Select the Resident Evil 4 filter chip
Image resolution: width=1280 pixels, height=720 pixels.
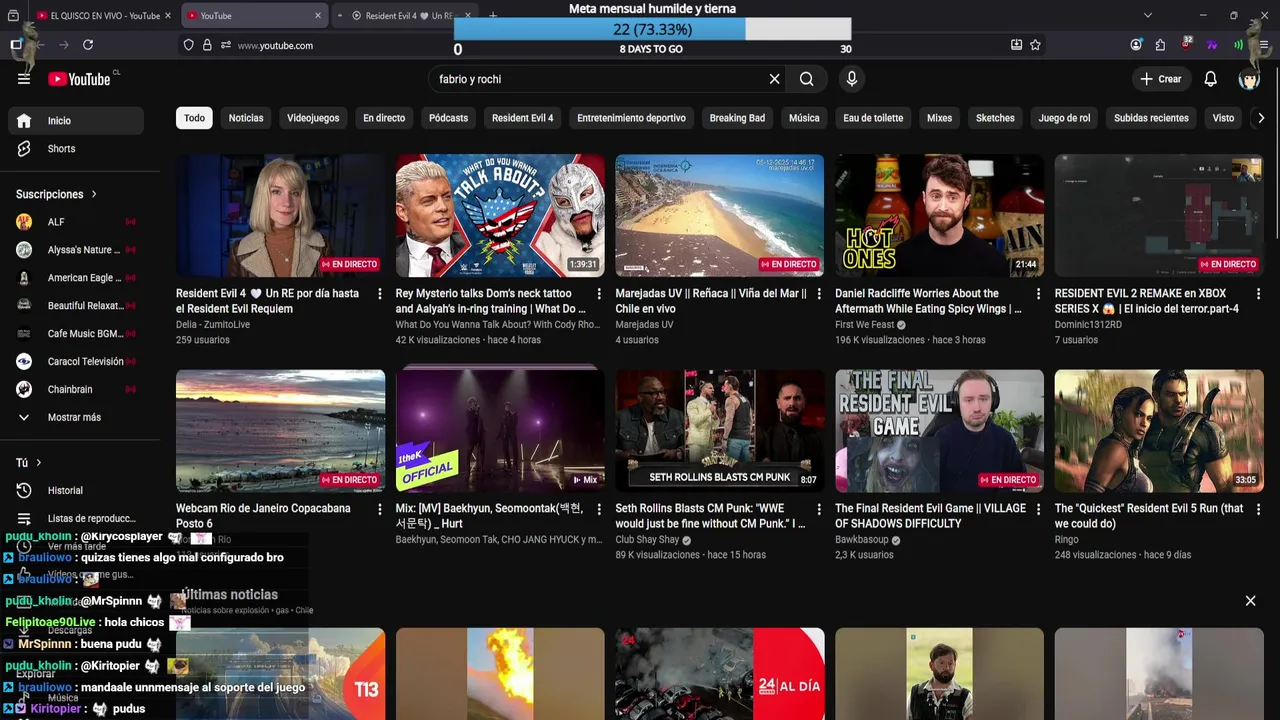pos(522,118)
